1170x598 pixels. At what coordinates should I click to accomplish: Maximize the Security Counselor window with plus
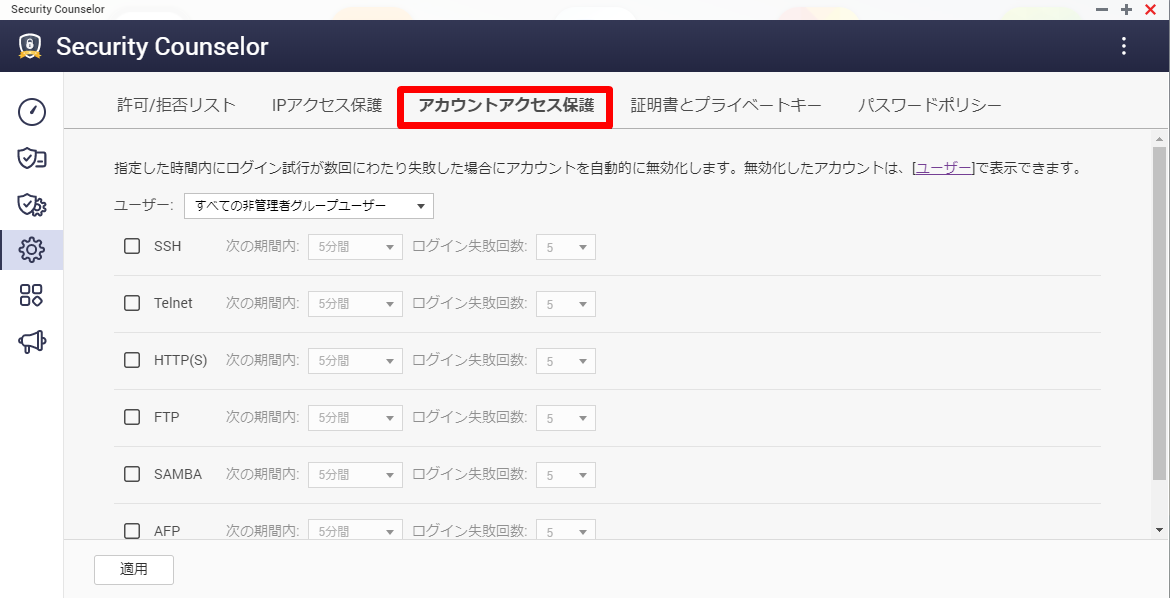coord(1127,10)
